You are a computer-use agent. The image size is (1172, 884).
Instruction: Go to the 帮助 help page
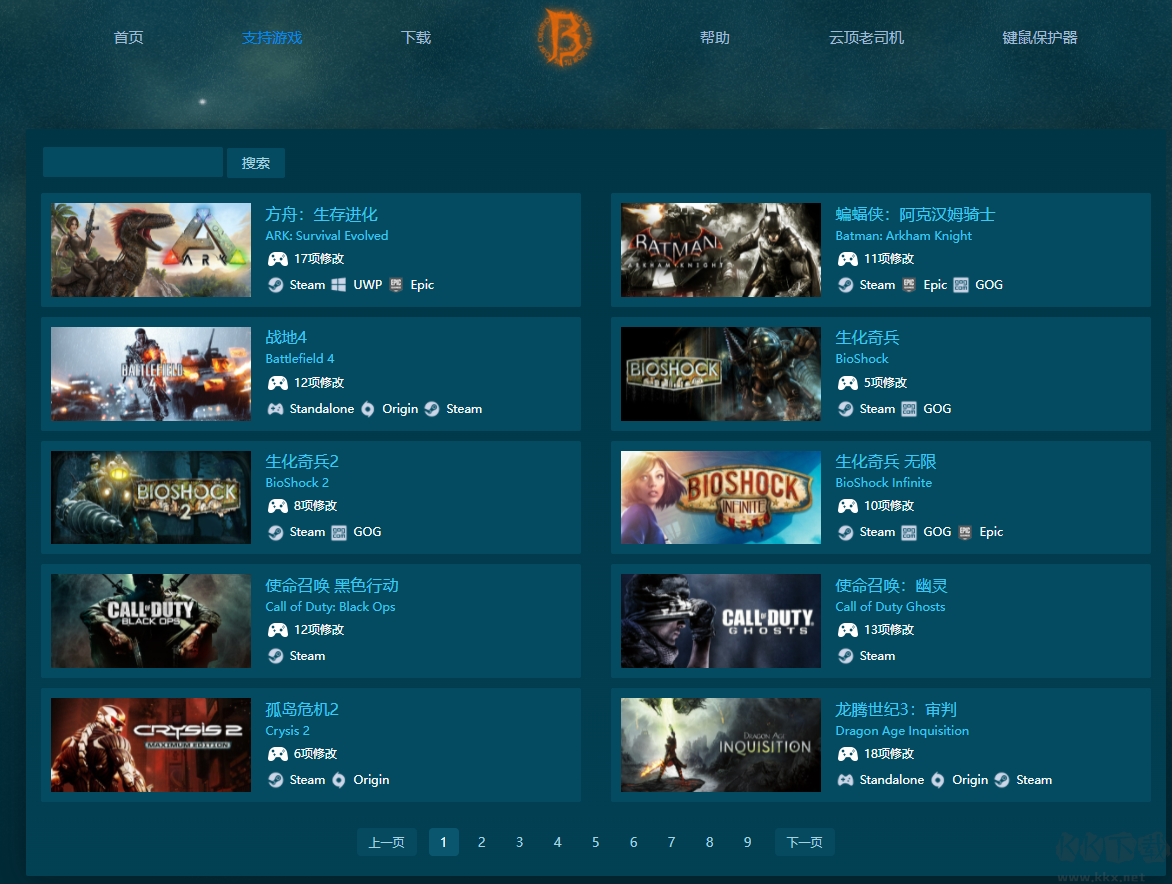pos(714,38)
